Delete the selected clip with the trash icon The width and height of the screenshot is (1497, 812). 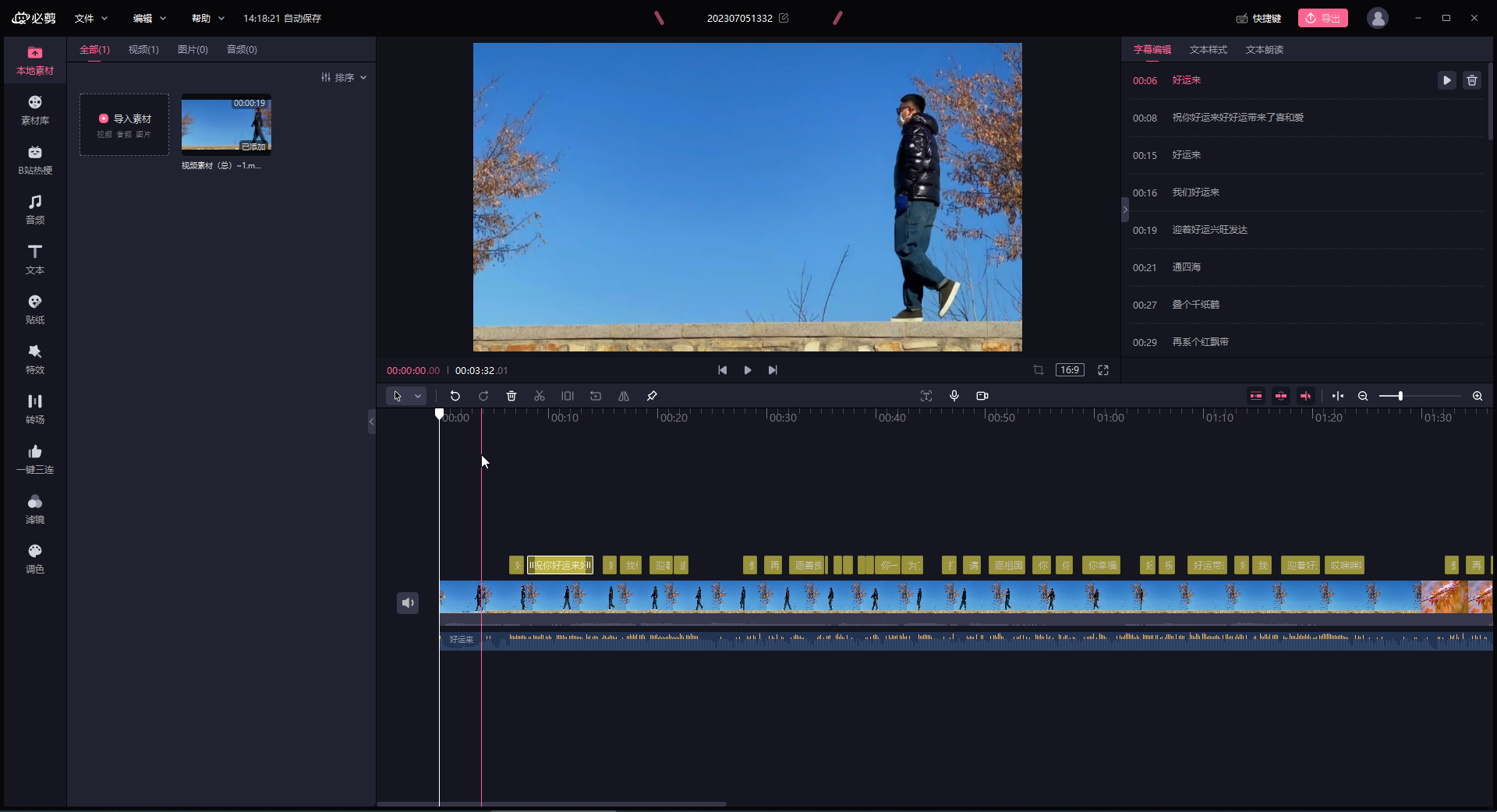point(511,396)
